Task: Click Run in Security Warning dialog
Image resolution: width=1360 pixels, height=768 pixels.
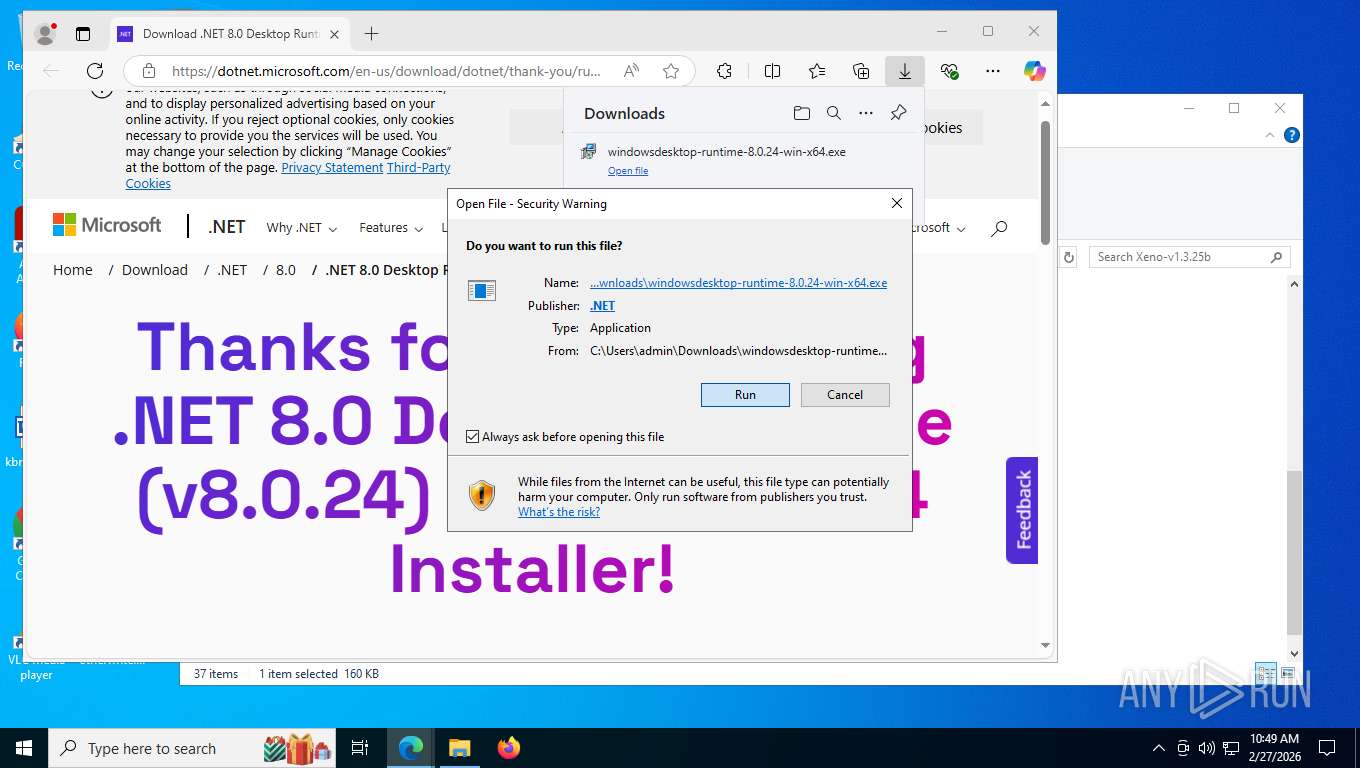Action: point(745,395)
